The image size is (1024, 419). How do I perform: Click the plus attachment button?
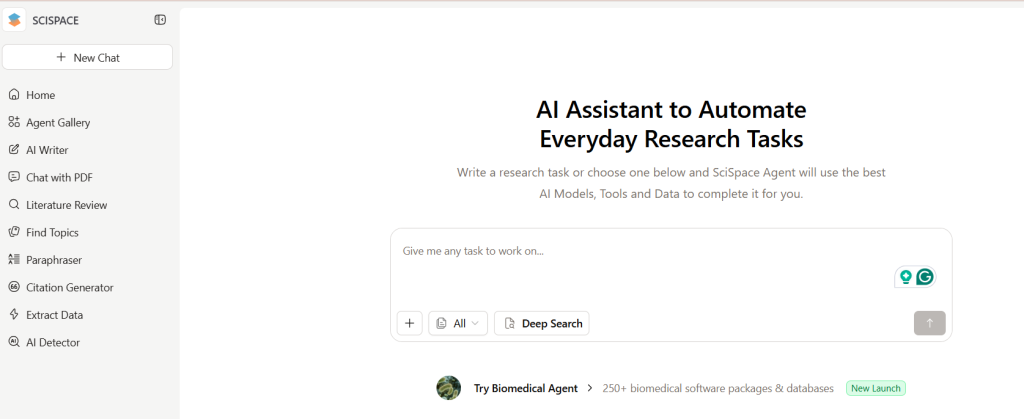(410, 323)
